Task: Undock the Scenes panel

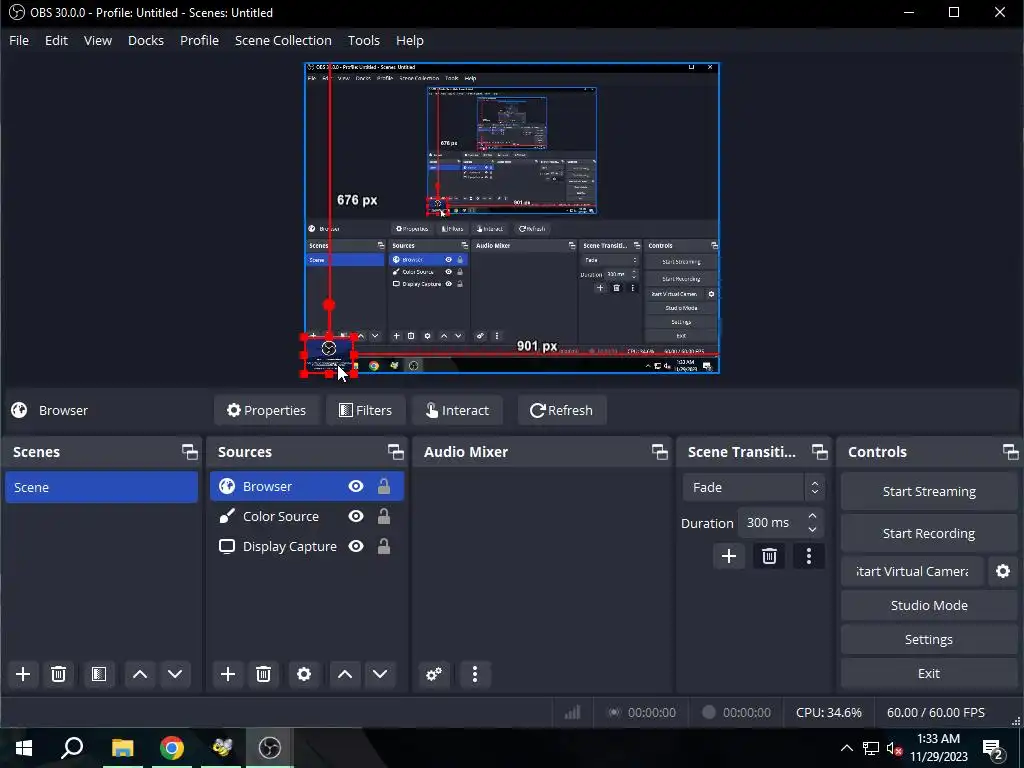Action: (190, 452)
